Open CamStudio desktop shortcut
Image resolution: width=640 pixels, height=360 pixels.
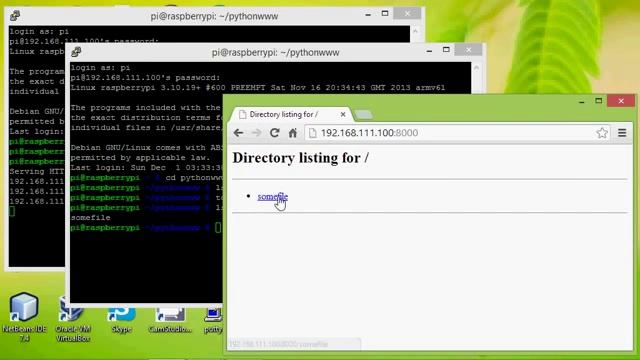170,320
